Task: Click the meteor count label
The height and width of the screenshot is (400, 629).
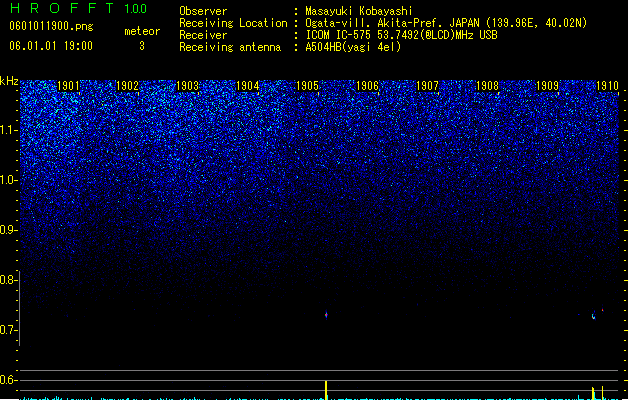Action: coord(142,31)
